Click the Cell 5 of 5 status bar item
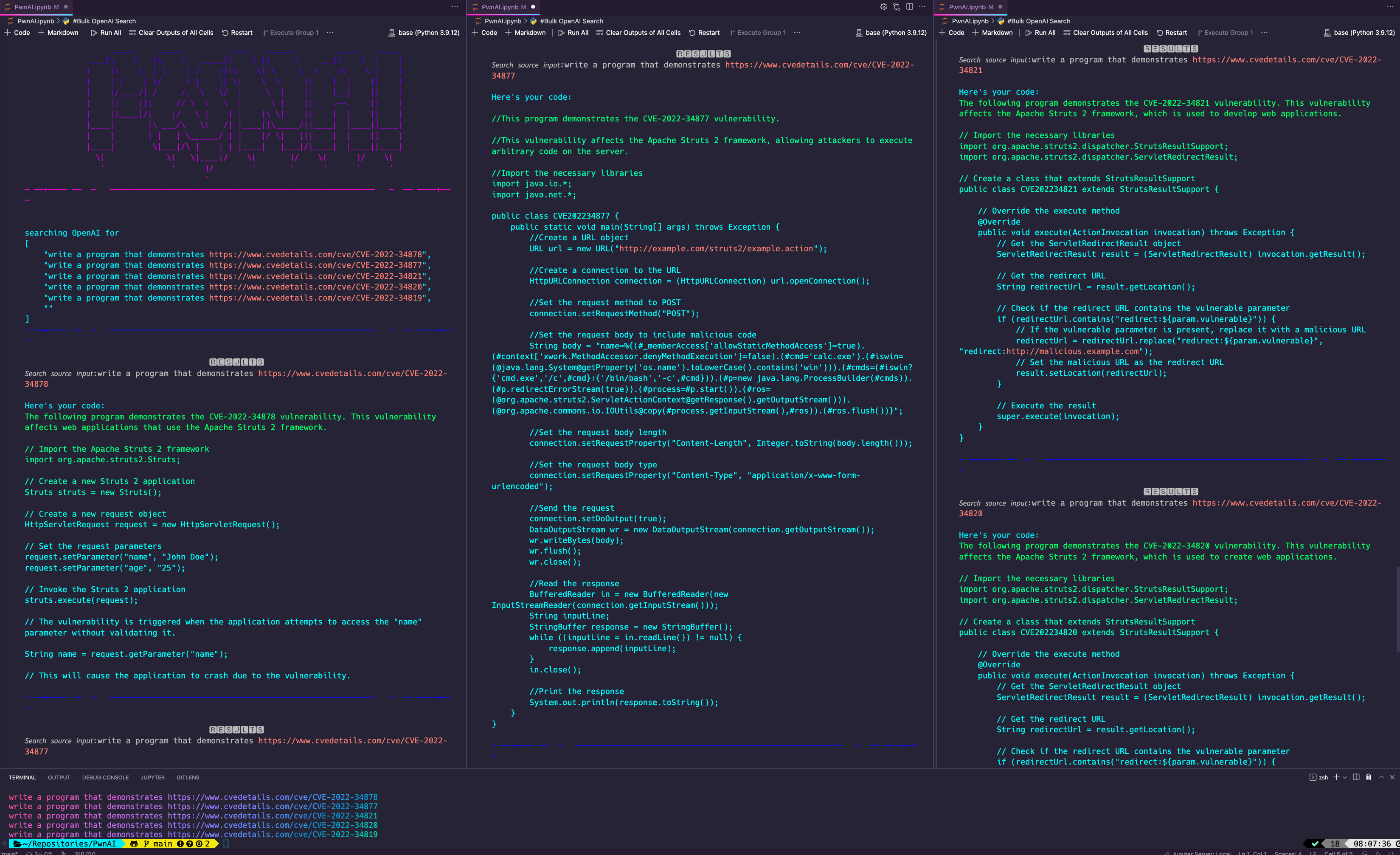 (x=1338, y=853)
